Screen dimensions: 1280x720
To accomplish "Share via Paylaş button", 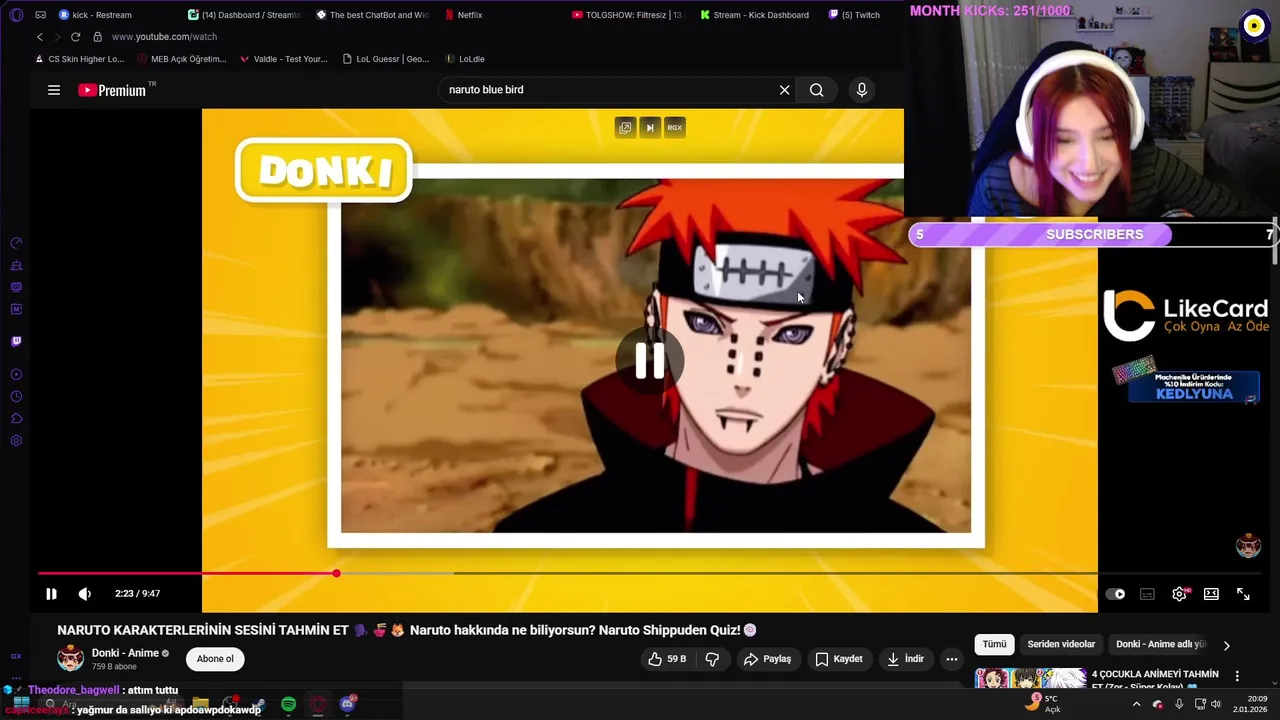I will (768, 659).
